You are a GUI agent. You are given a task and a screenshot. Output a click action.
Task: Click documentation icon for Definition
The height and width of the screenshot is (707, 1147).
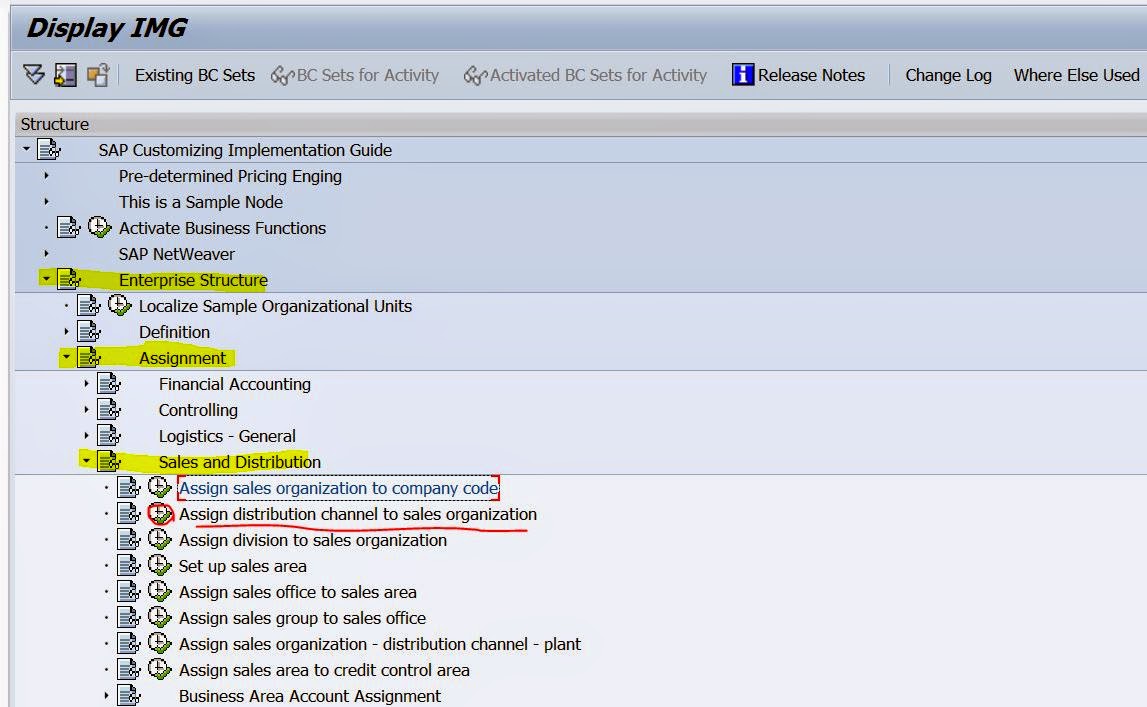[x=89, y=331]
